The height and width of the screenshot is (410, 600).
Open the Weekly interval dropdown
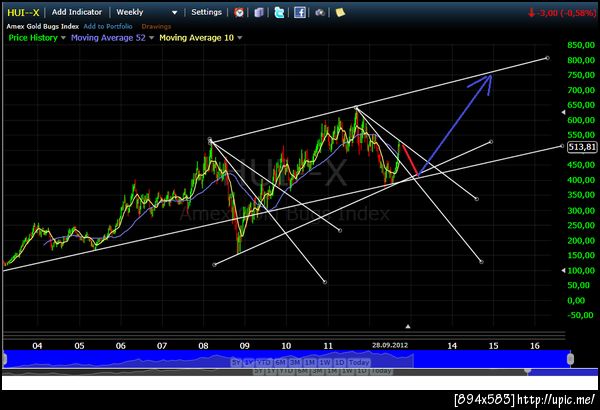[147, 12]
